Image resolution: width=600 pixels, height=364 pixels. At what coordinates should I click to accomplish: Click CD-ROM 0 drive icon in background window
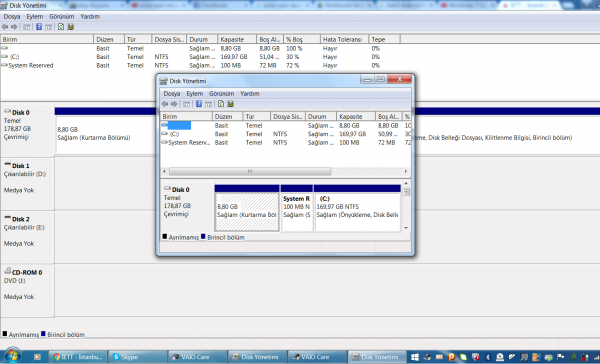[7, 271]
